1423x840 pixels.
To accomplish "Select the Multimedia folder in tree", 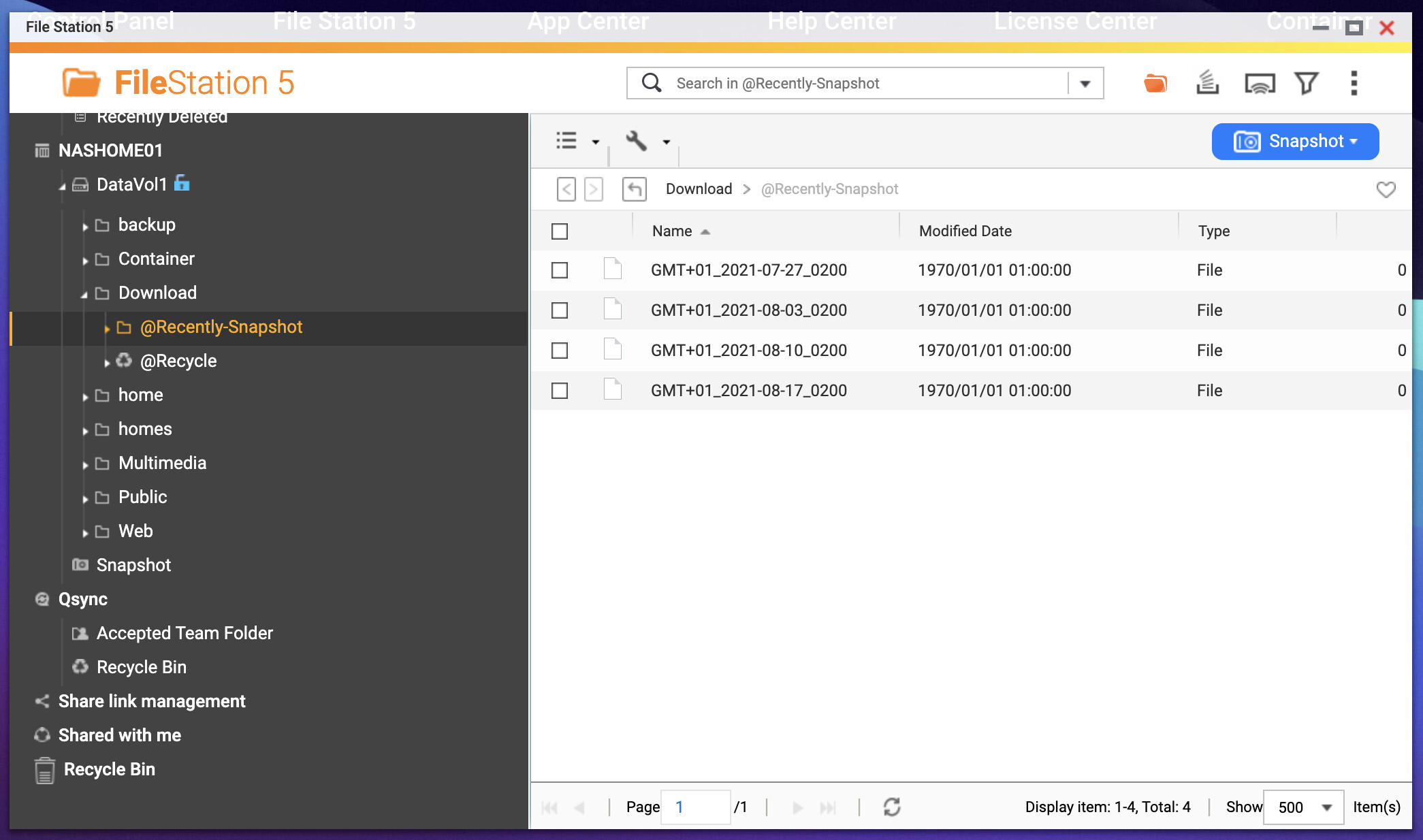I will tap(162, 463).
